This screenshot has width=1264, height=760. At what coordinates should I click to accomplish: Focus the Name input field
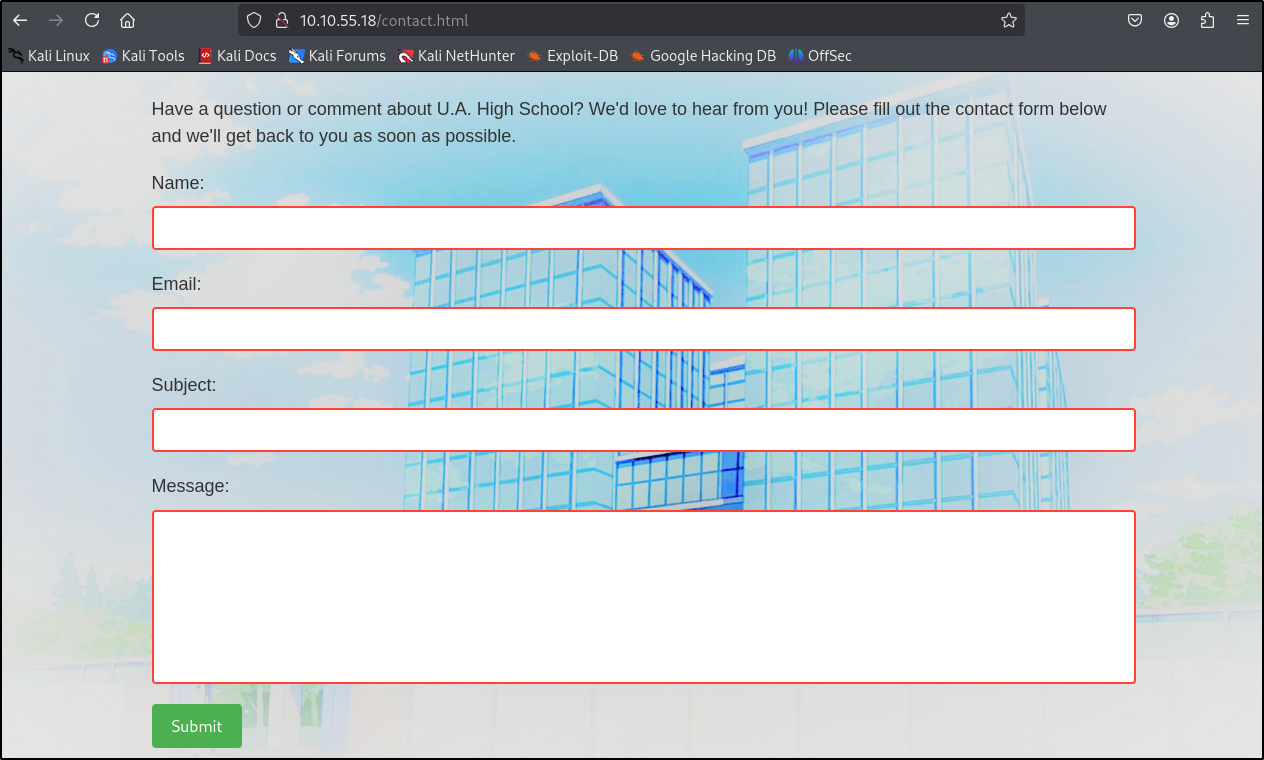coord(643,228)
